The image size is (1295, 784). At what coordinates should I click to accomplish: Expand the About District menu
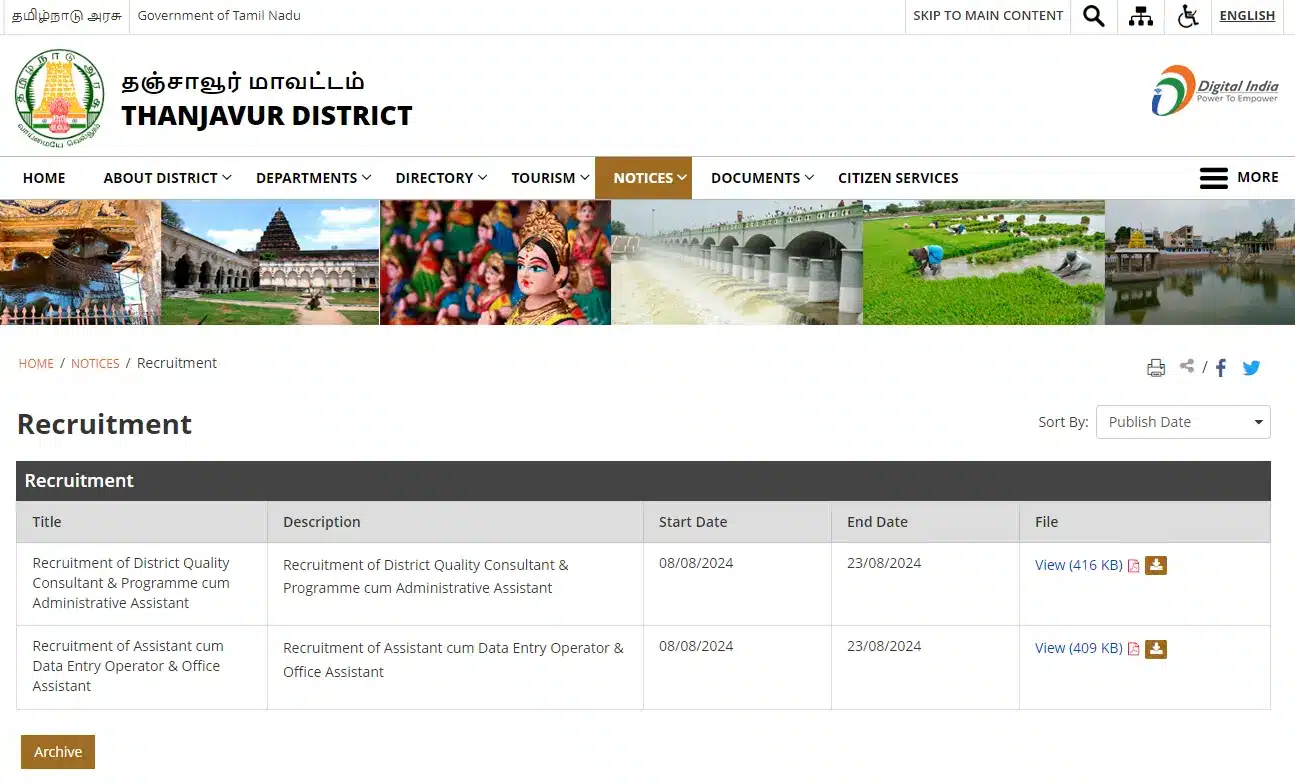click(167, 178)
